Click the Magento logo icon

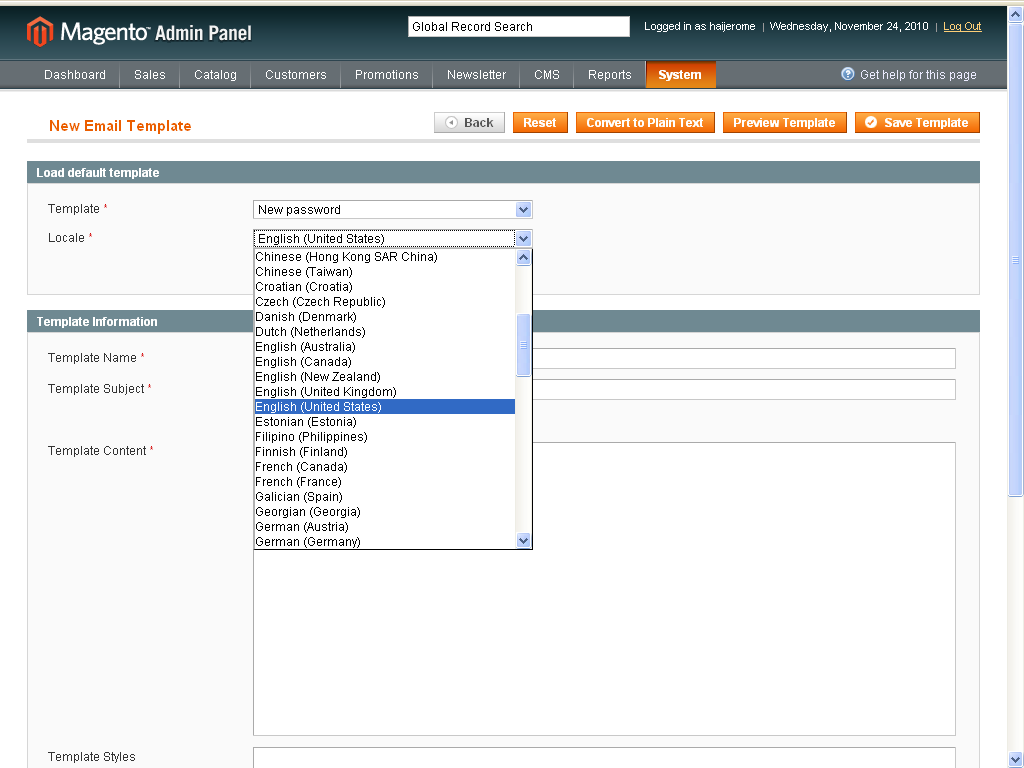pyautogui.click(x=40, y=31)
